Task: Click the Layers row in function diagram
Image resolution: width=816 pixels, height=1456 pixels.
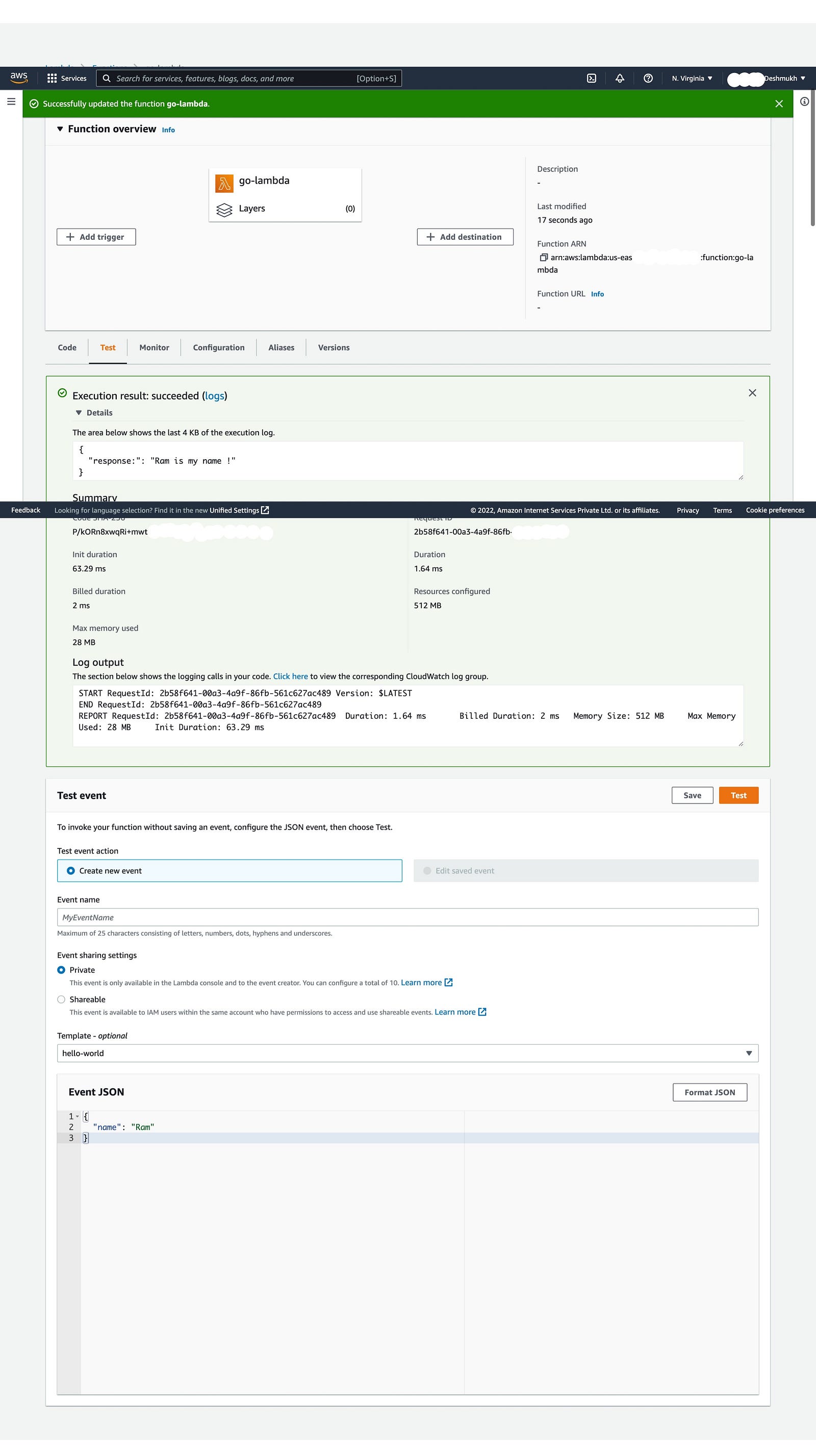Action: (x=286, y=209)
